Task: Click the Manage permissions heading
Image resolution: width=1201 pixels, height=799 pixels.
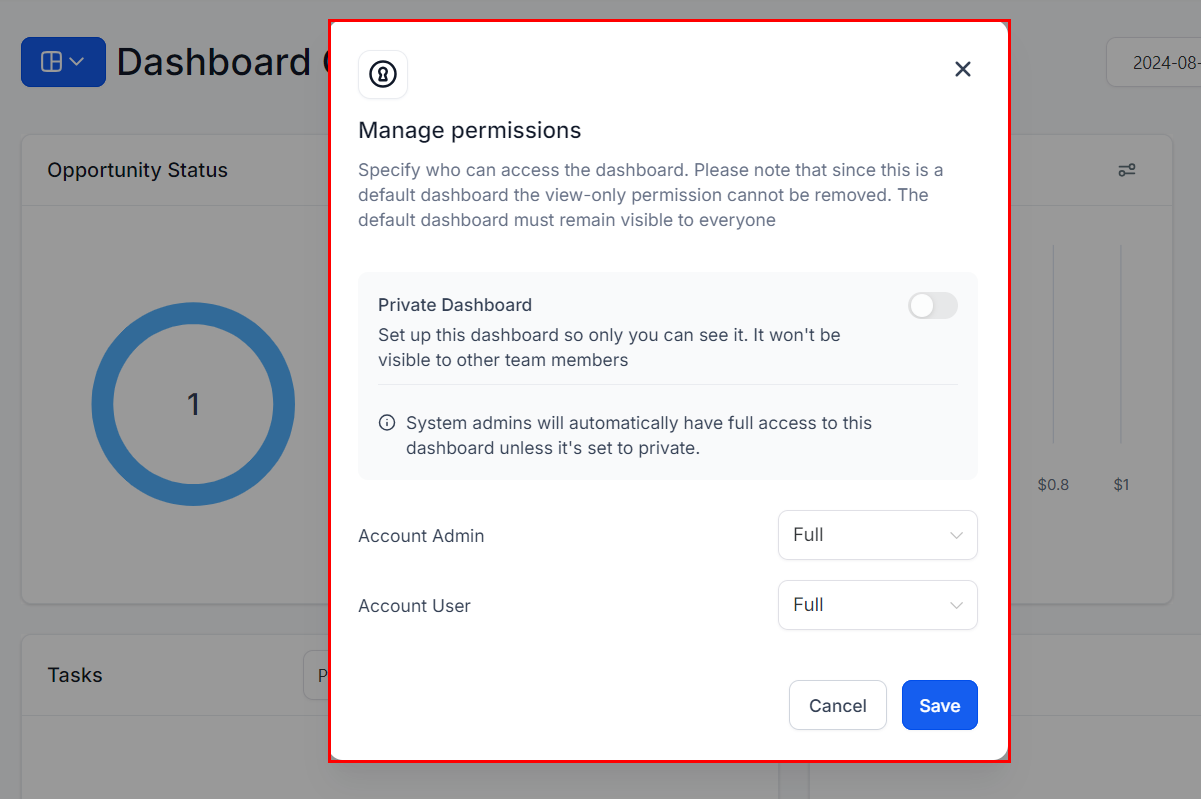Action: pyautogui.click(x=470, y=130)
